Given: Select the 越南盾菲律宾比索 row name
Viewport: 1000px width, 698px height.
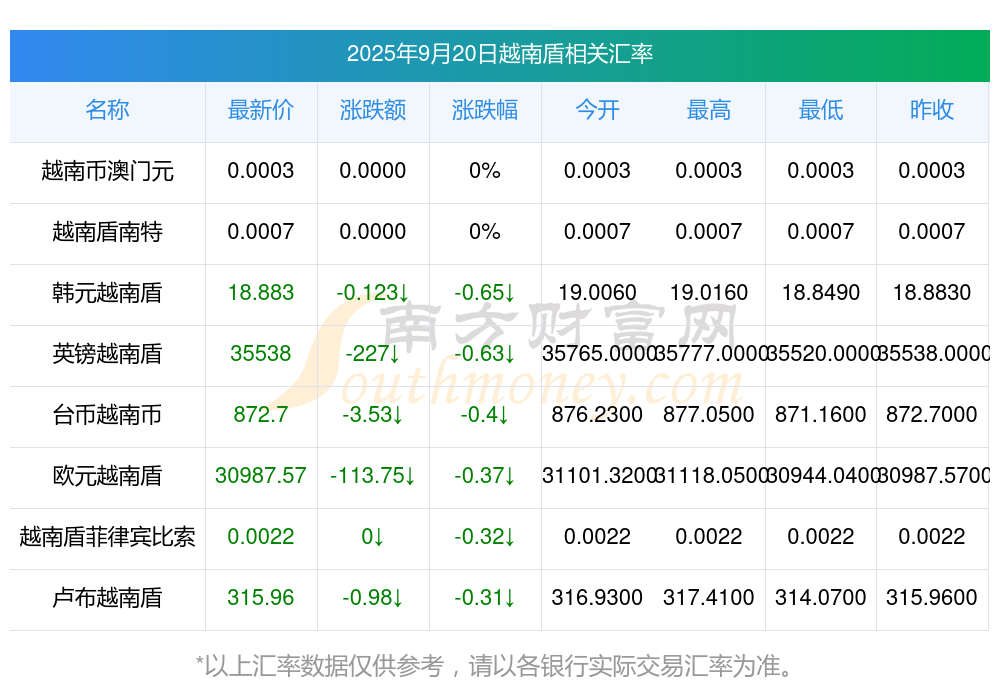Looking at the screenshot, I should [x=107, y=537].
